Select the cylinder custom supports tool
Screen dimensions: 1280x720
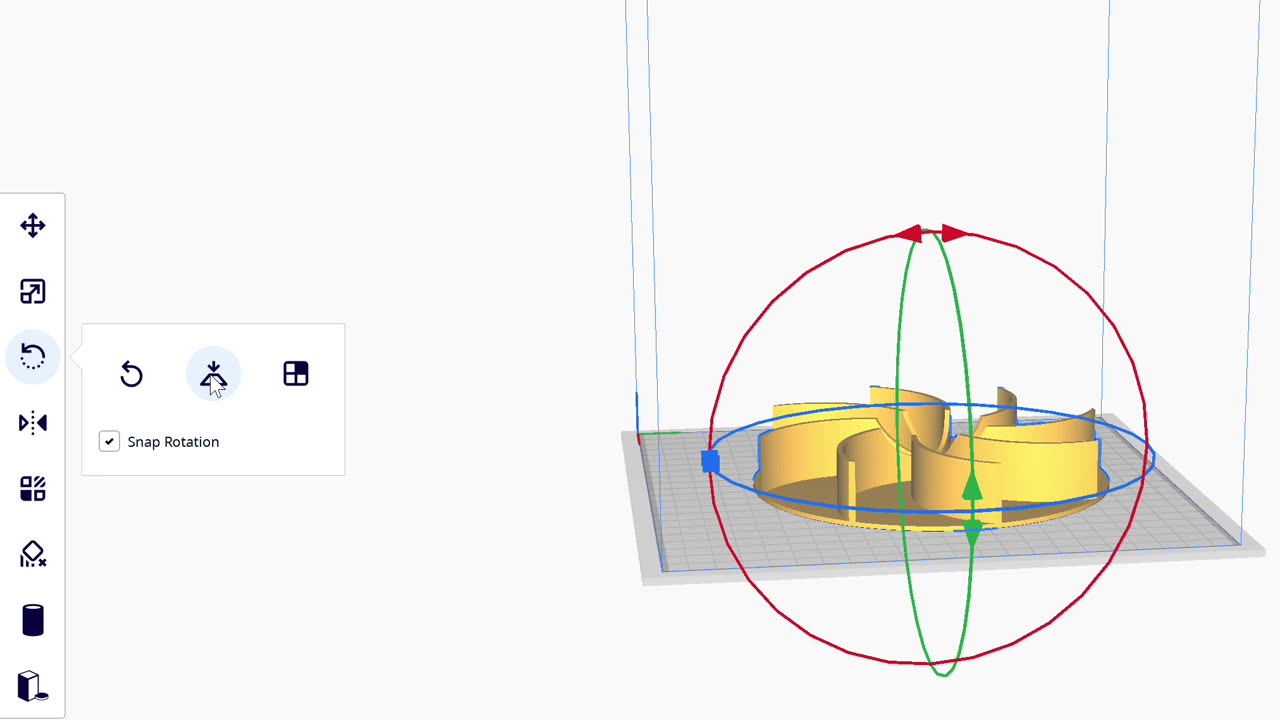[33, 620]
